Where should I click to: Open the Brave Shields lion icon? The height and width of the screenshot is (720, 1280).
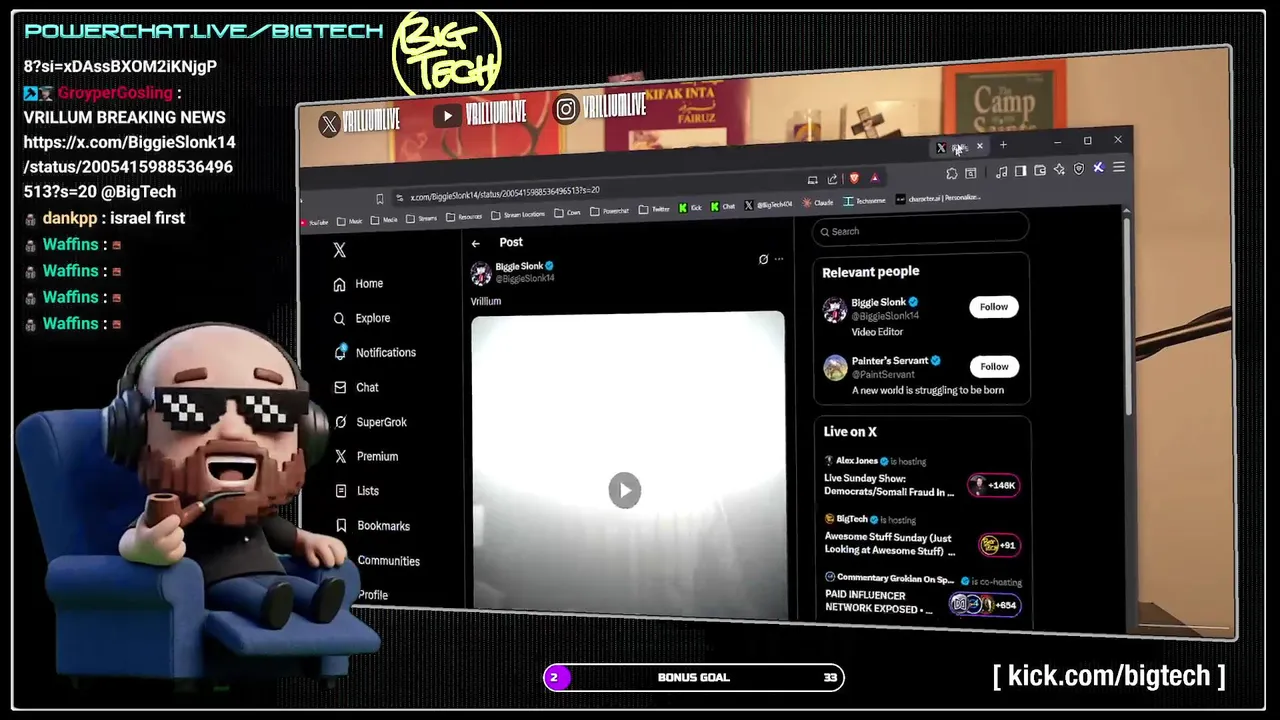[854, 178]
